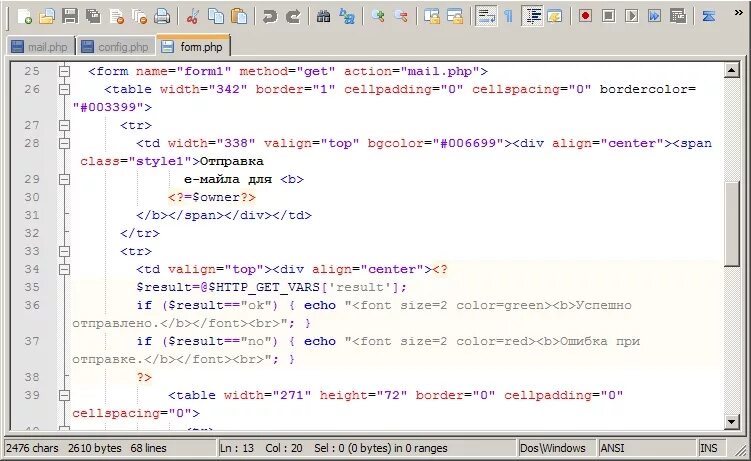Click the 2476 chars status text
Viewport: 751px width, 461px height.
(32, 448)
